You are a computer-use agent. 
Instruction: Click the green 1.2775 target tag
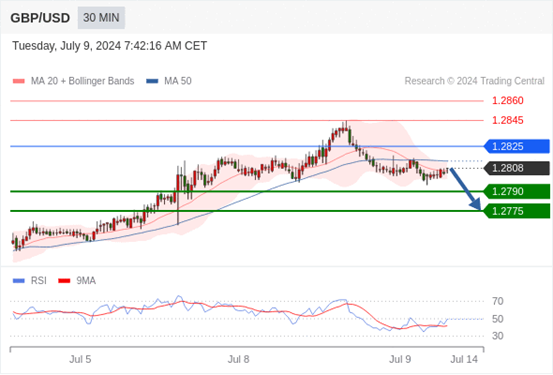[517, 211]
